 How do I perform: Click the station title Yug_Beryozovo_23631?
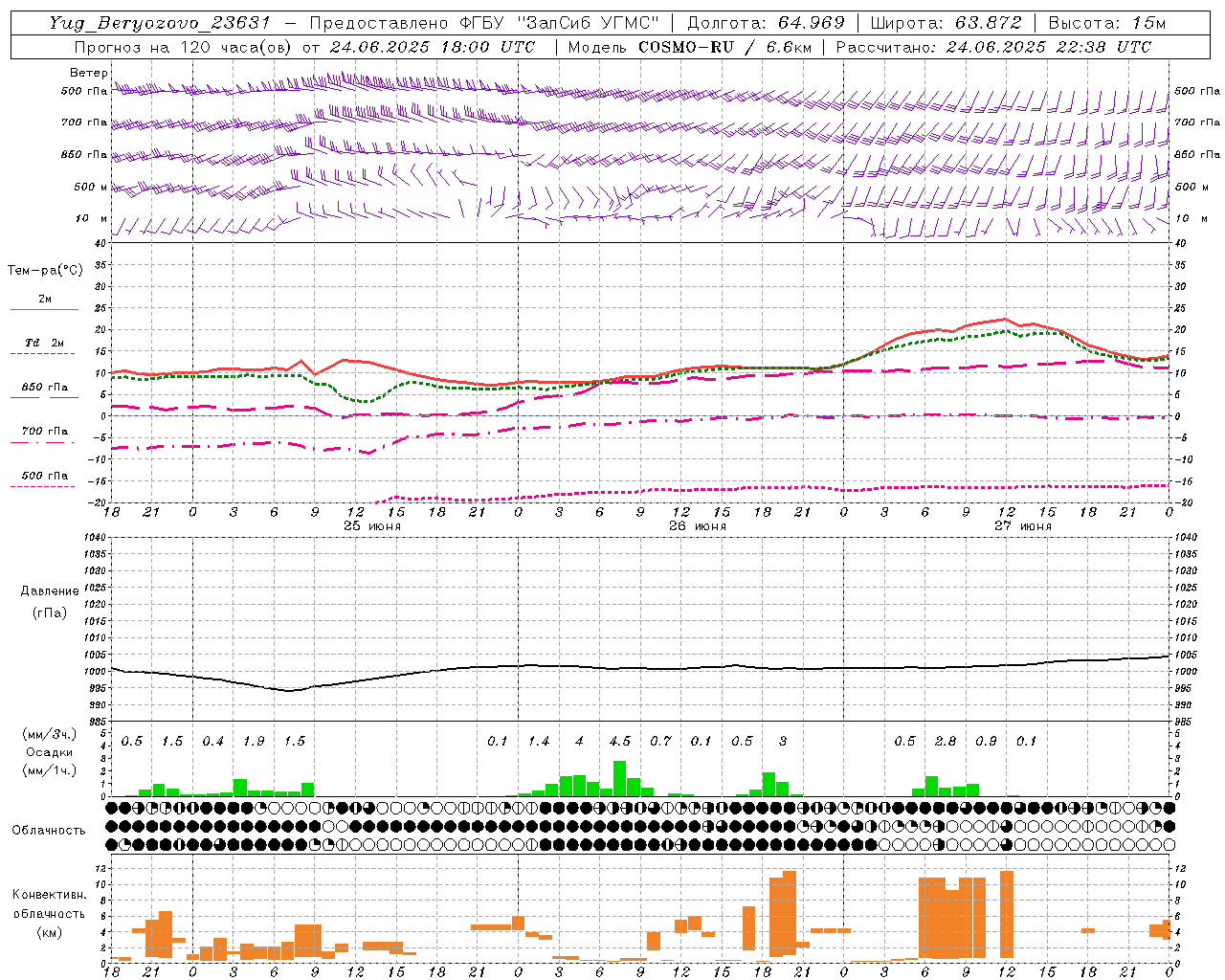coord(160,23)
